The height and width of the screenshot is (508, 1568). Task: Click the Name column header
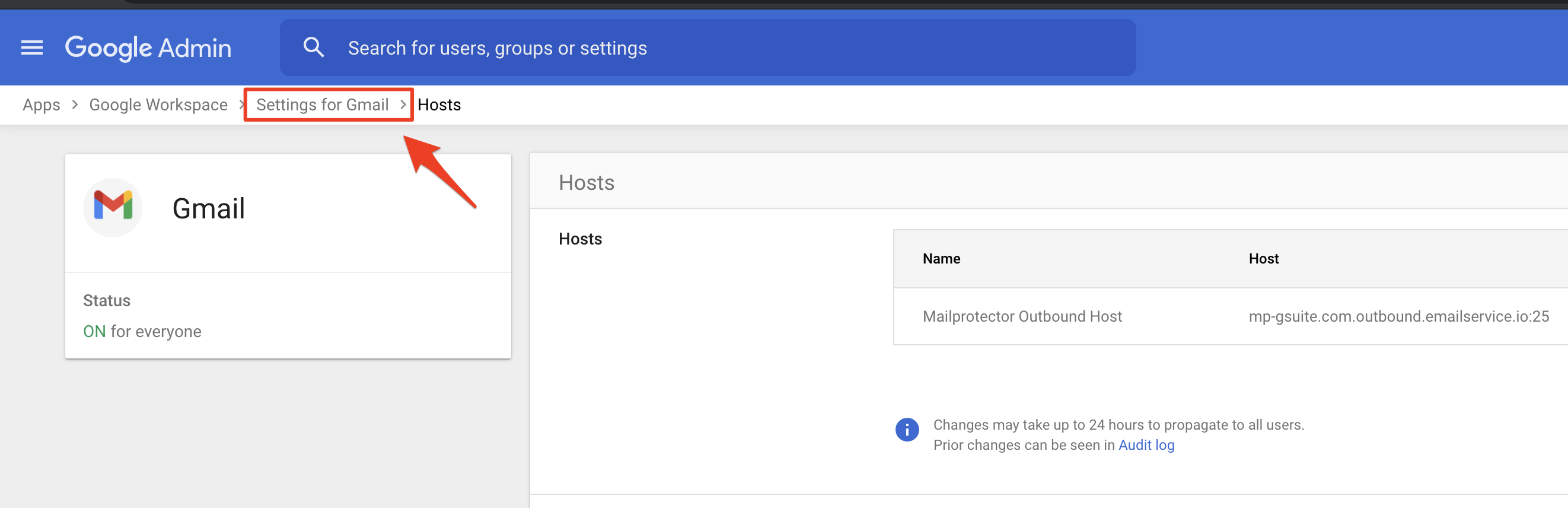click(x=941, y=259)
